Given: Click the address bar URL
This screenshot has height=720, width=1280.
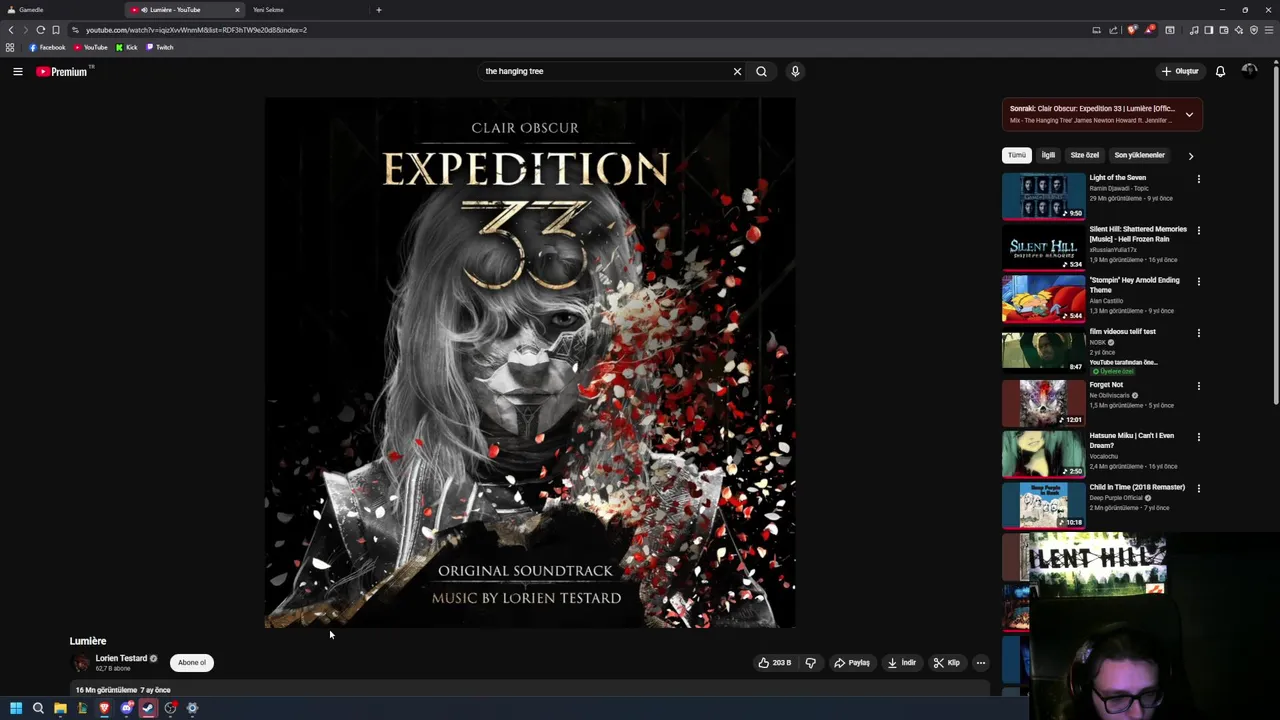Looking at the screenshot, I should point(196,30).
